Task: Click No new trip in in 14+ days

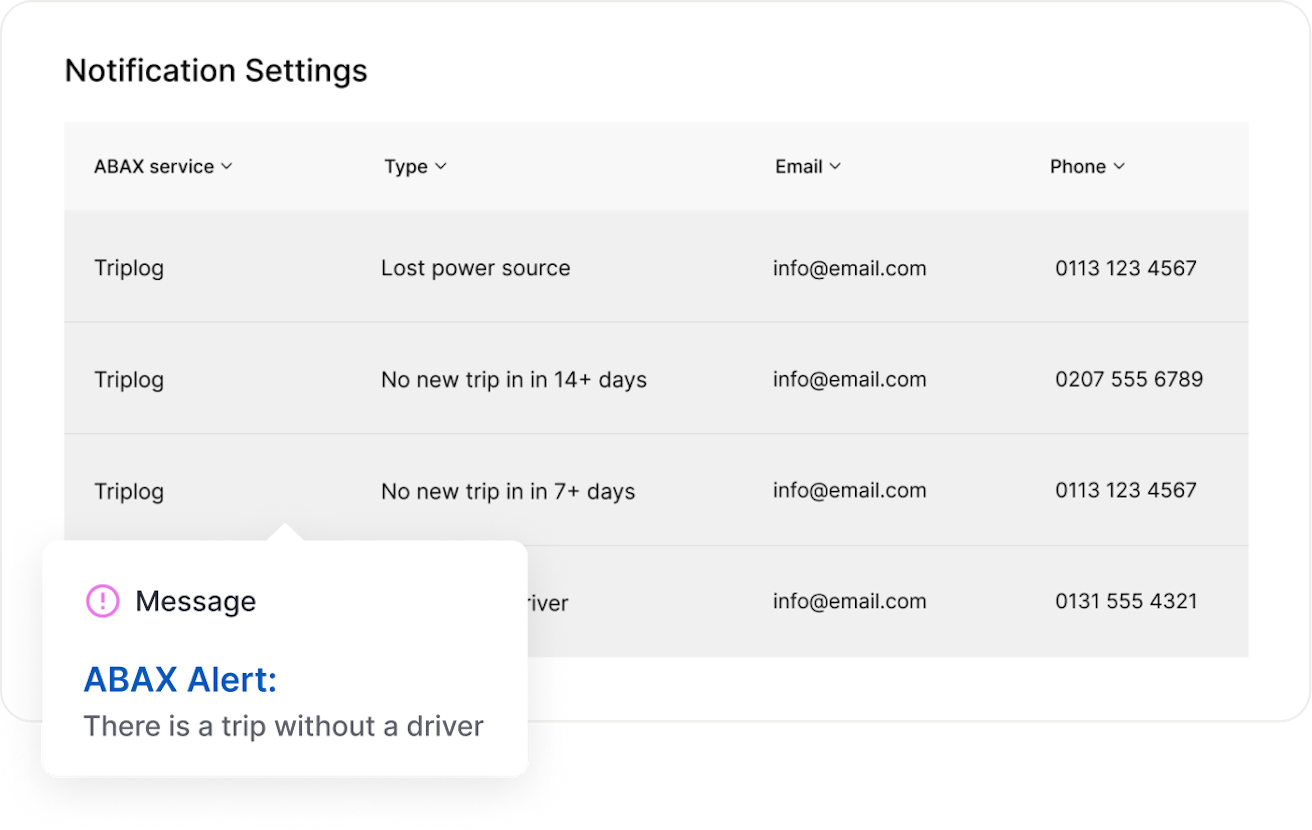Action: (514, 380)
